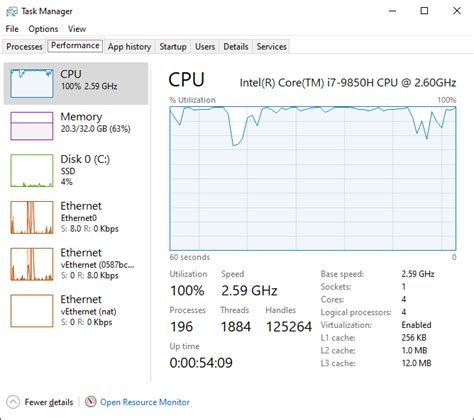Show the Details tab
Viewport: 474px width, 420px height.
[236, 47]
